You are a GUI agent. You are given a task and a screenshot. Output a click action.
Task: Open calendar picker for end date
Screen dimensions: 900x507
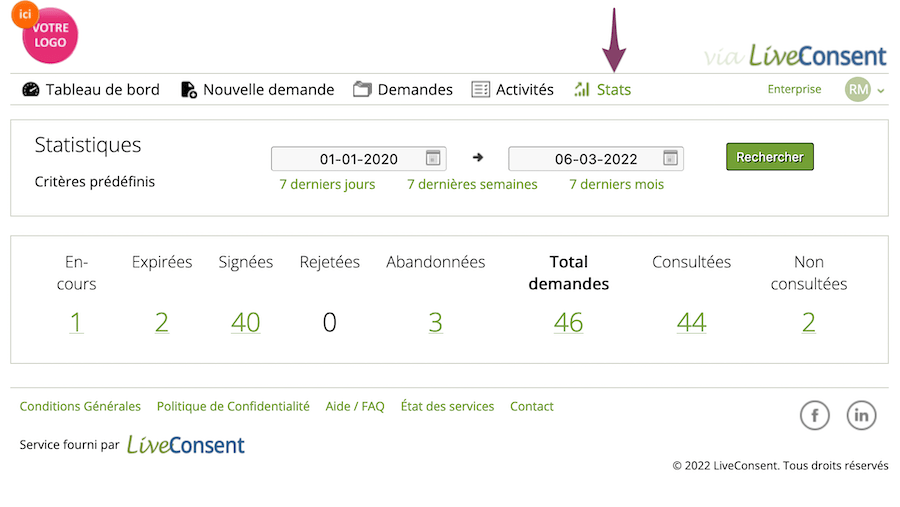(x=670, y=158)
